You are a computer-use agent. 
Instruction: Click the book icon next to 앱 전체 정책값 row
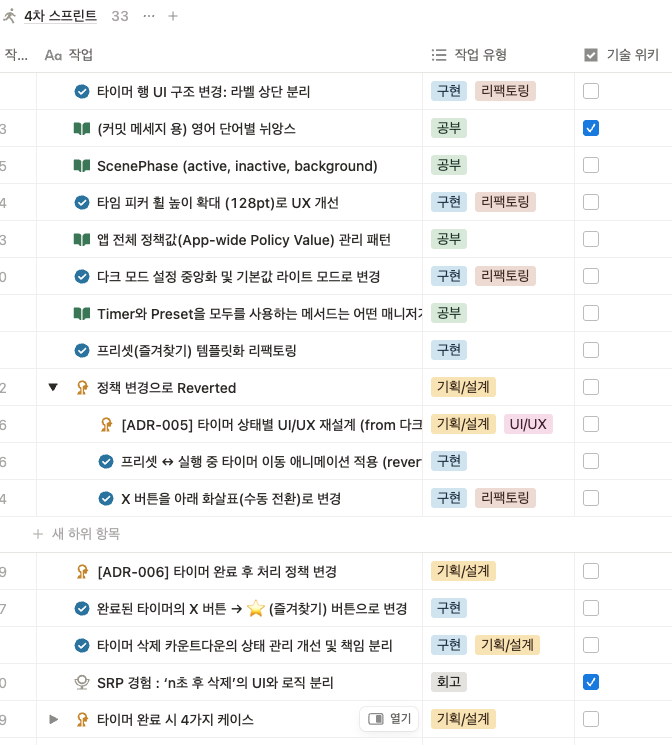(x=82, y=239)
